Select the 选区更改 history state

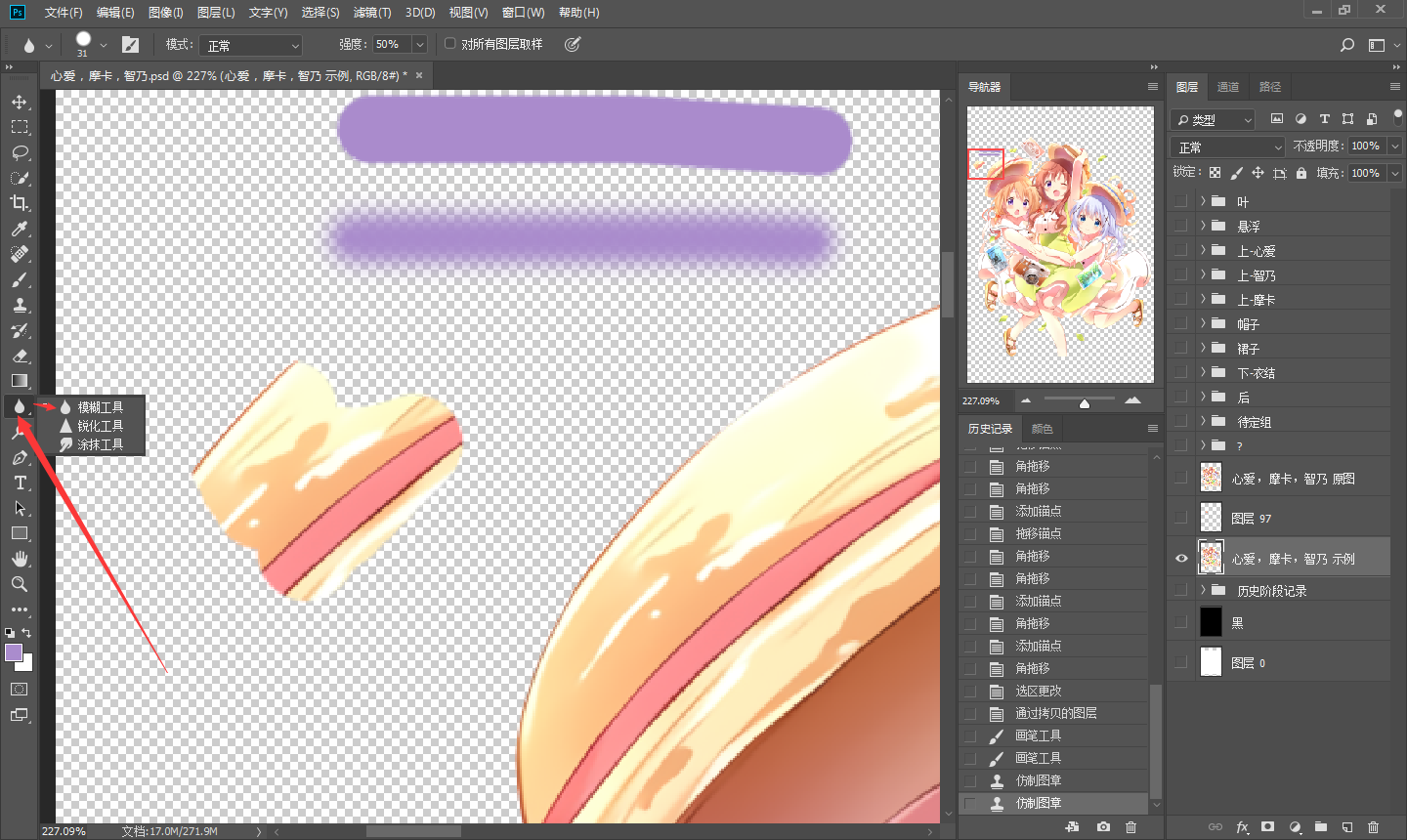click(x=1054, y=691)
